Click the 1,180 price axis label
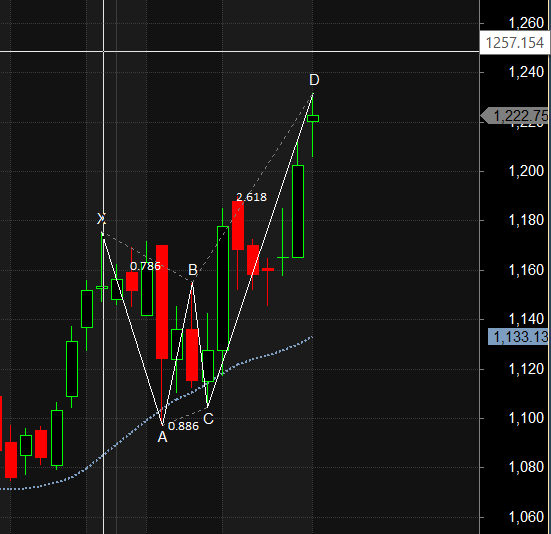 (x=526, y=220)
